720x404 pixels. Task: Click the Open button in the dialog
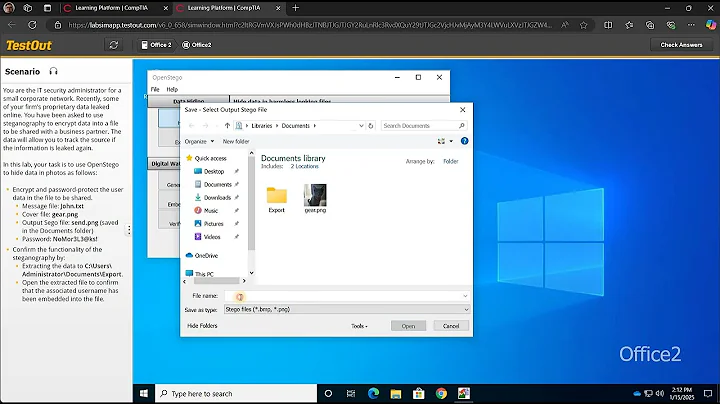[x=408, y=326]
